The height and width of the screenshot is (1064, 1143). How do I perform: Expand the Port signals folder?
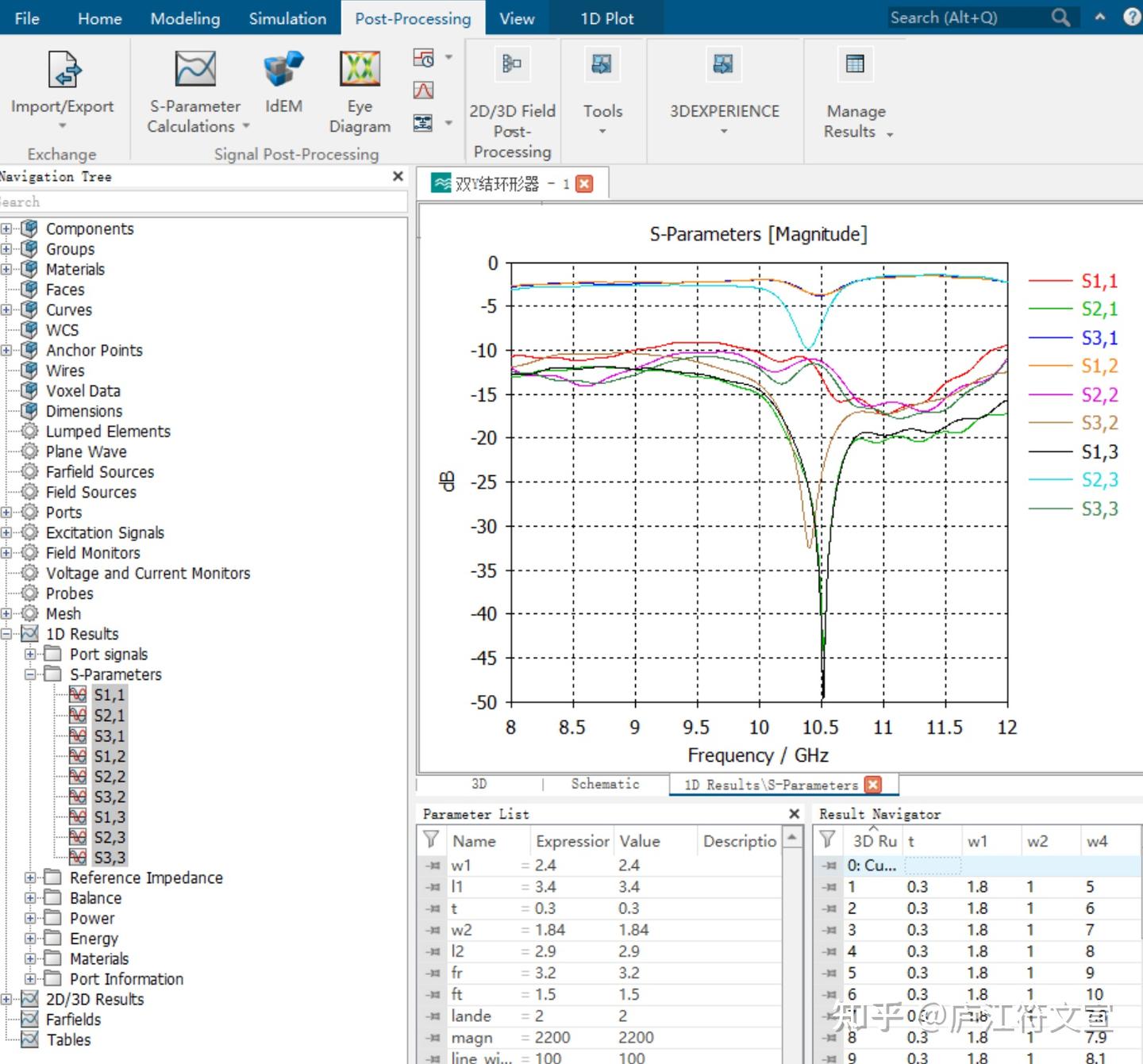[30, 655]
